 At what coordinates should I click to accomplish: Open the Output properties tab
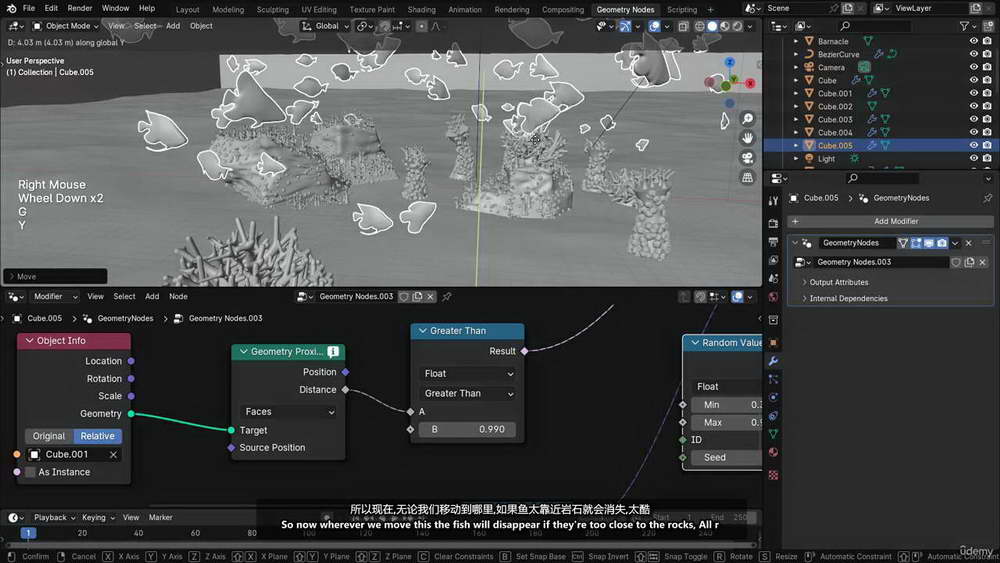[x=774, y=242]
